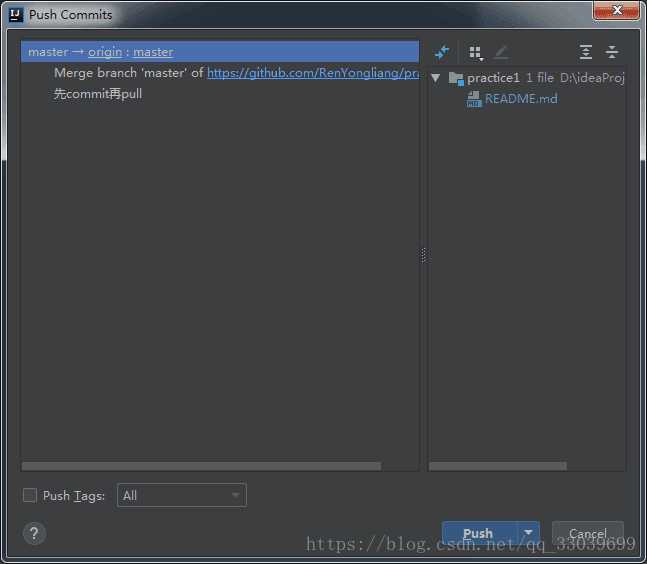Click the target 'master' branch link
This screenshot has width=647, height=564.
pos(153,52)
